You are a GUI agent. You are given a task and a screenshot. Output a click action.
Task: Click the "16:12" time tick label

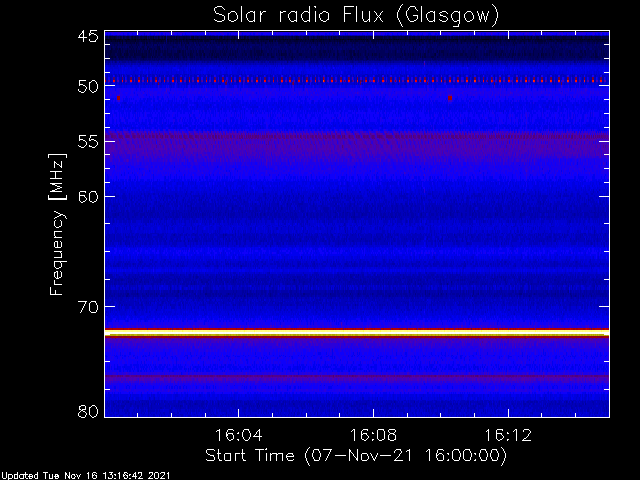coord(508,435)
